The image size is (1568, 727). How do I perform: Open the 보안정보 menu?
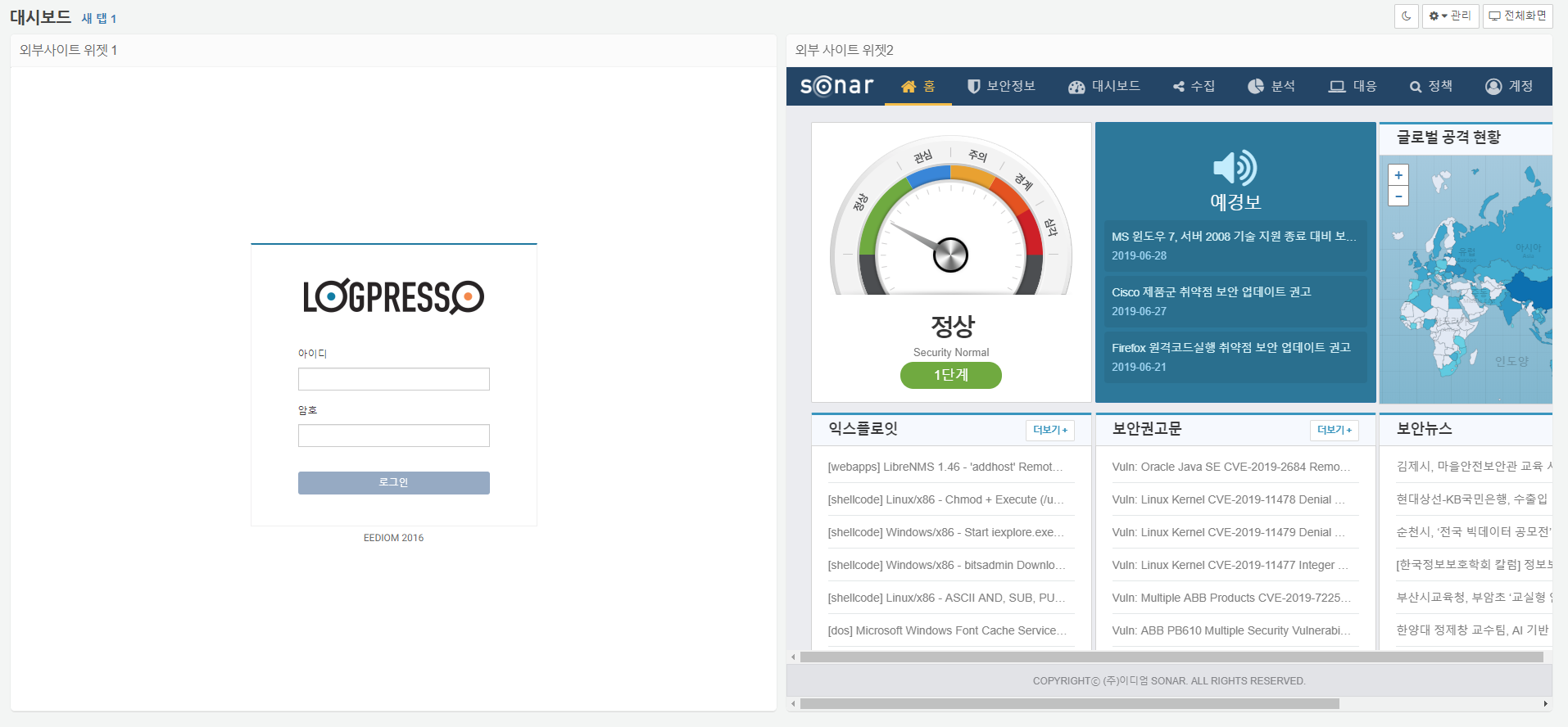click(1001, 86)
